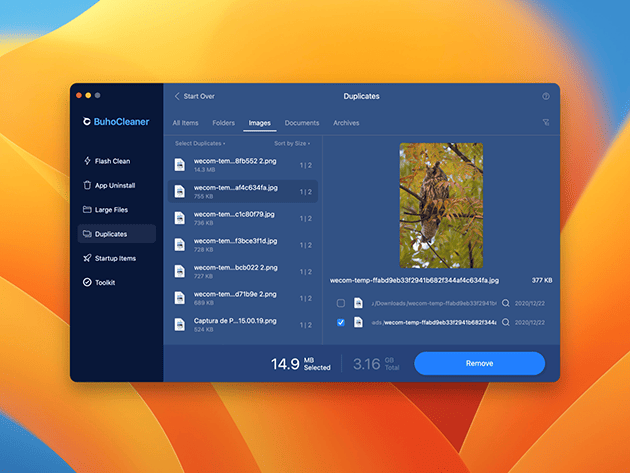
Task: Open the Sort by Size dropdown
Action: (x=293, y=144)
